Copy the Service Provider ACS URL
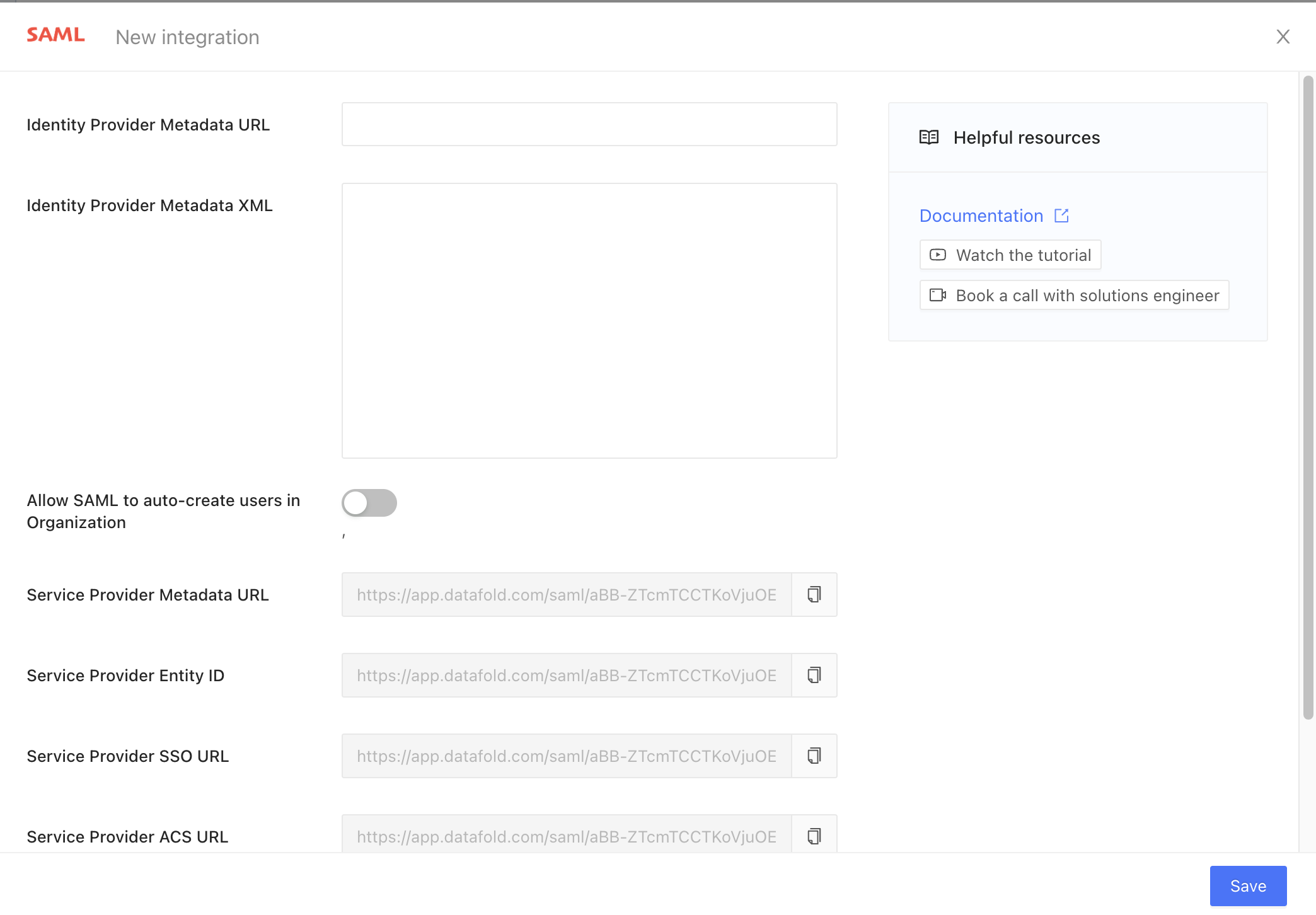 coord(814,836)
